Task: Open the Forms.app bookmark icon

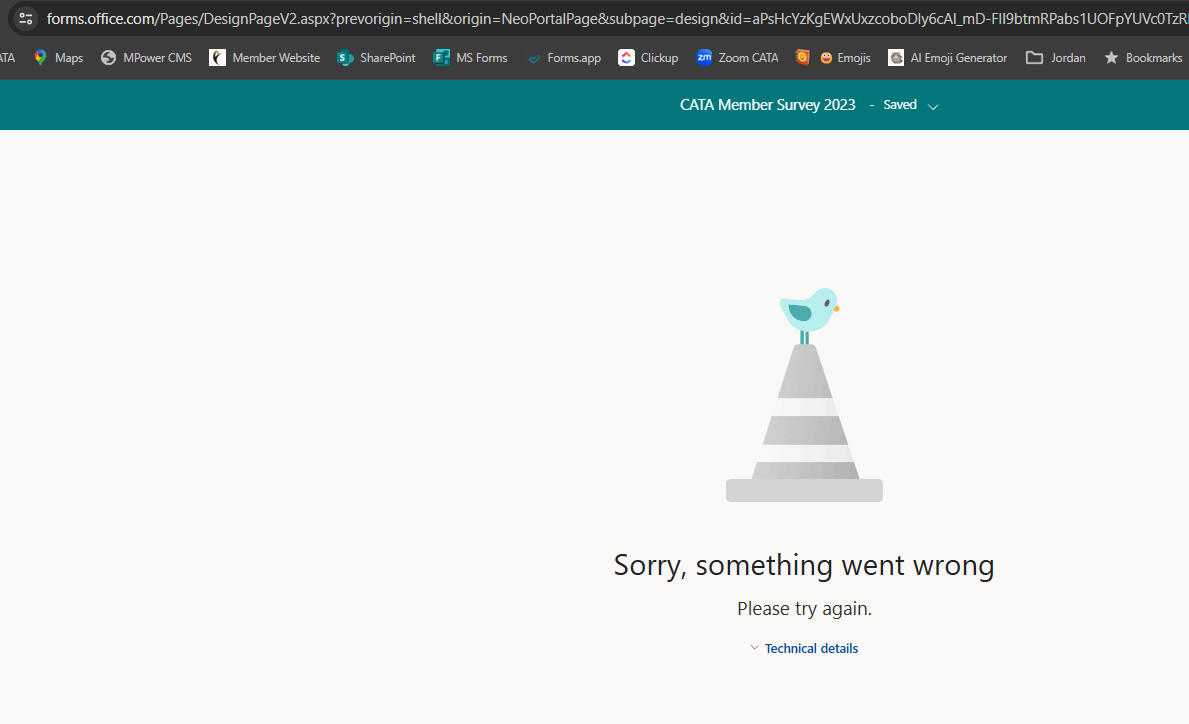Action: pos(534,58)
